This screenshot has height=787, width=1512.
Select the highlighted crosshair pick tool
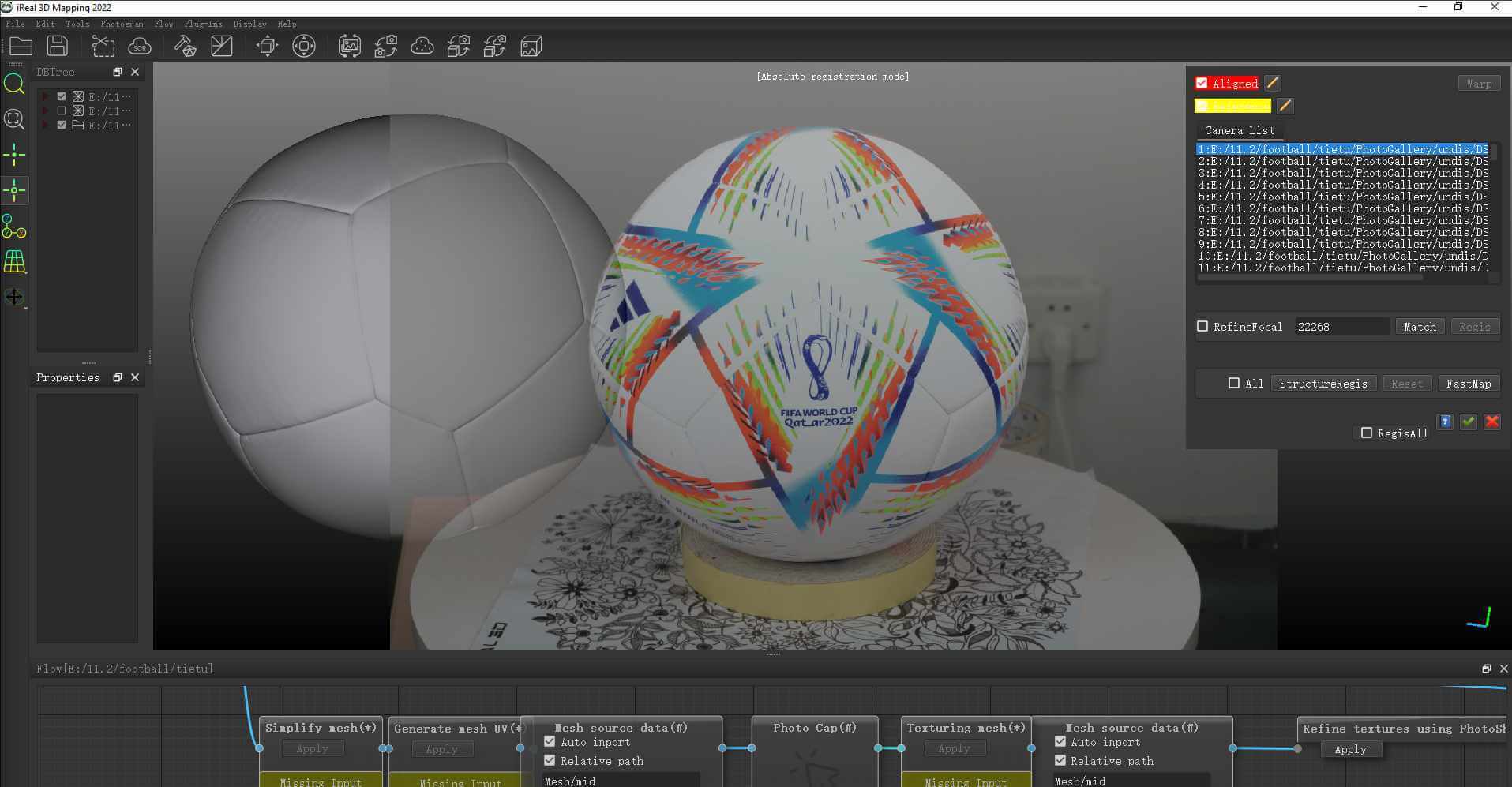click(14, 190)
